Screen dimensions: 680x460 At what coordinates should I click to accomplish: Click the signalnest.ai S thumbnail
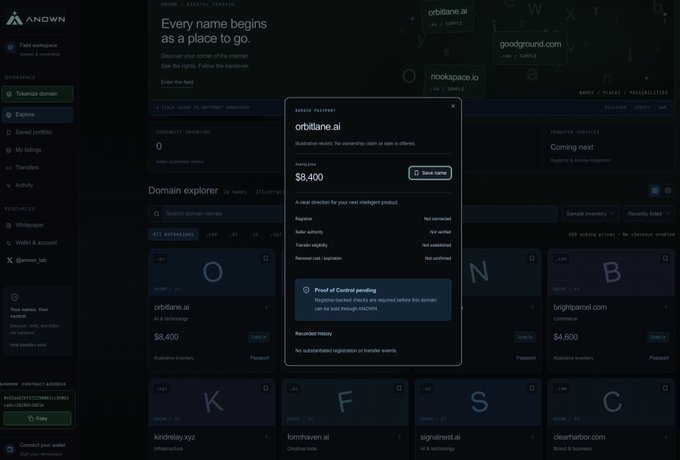(478, 402)
